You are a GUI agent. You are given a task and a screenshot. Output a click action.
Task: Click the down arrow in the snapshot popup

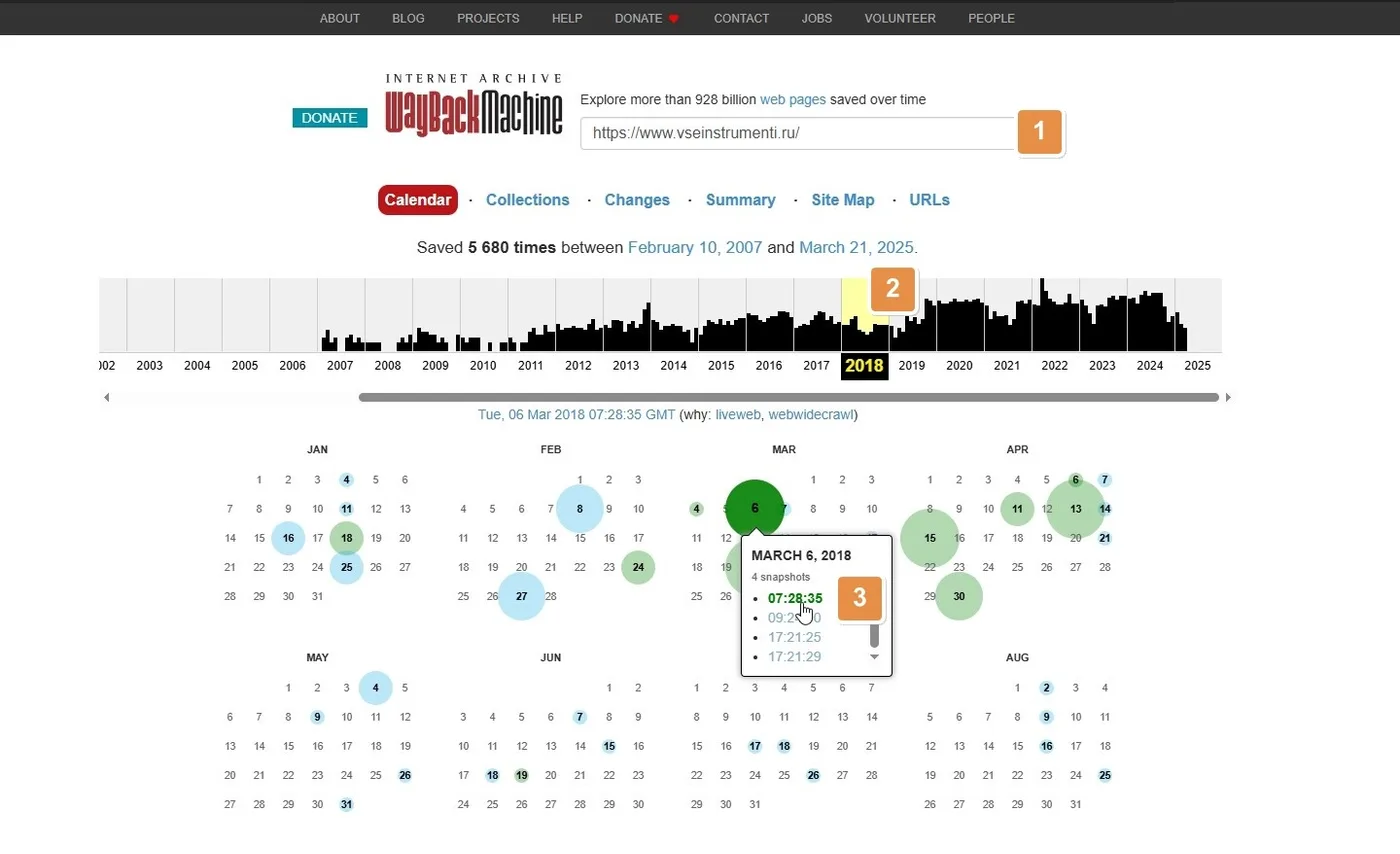pos(874,657)
